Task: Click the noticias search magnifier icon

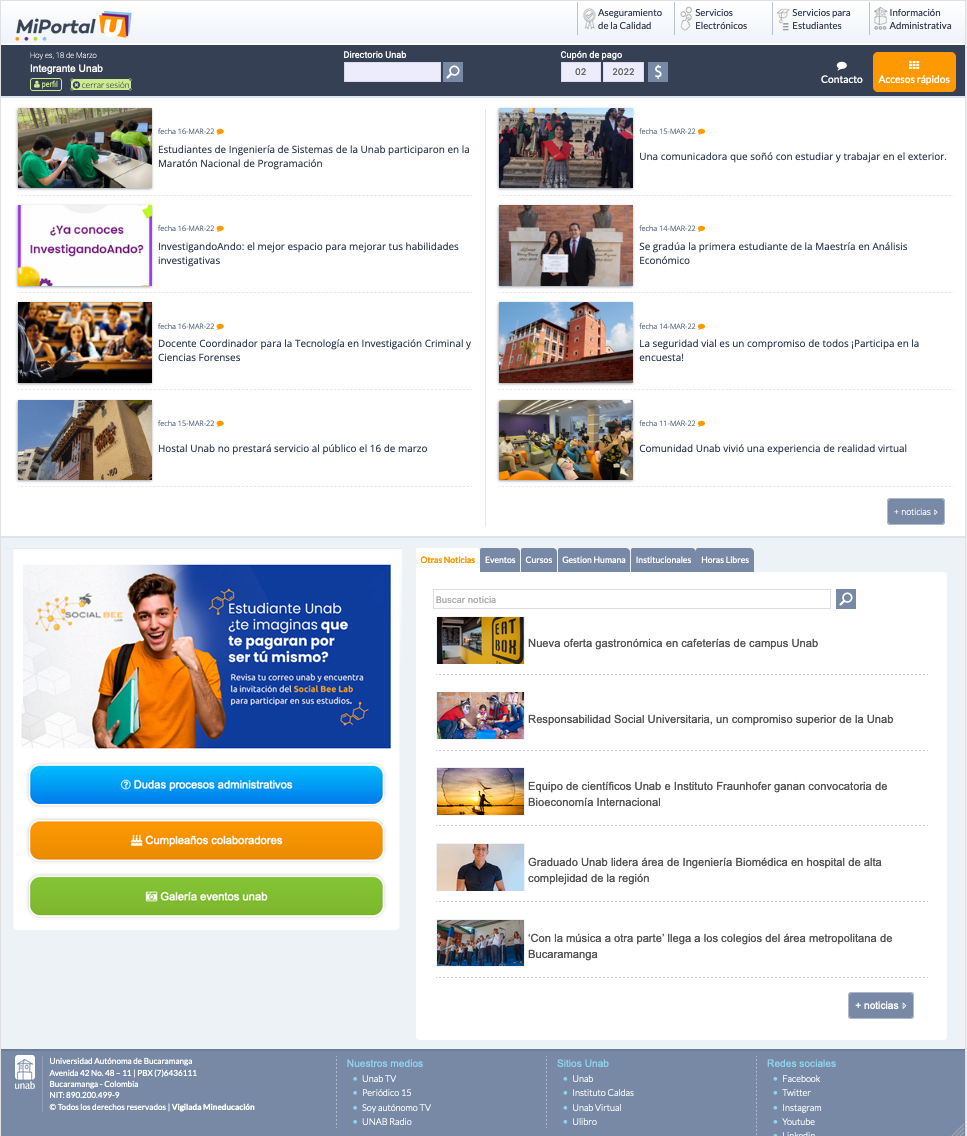Action: [846, 599]
